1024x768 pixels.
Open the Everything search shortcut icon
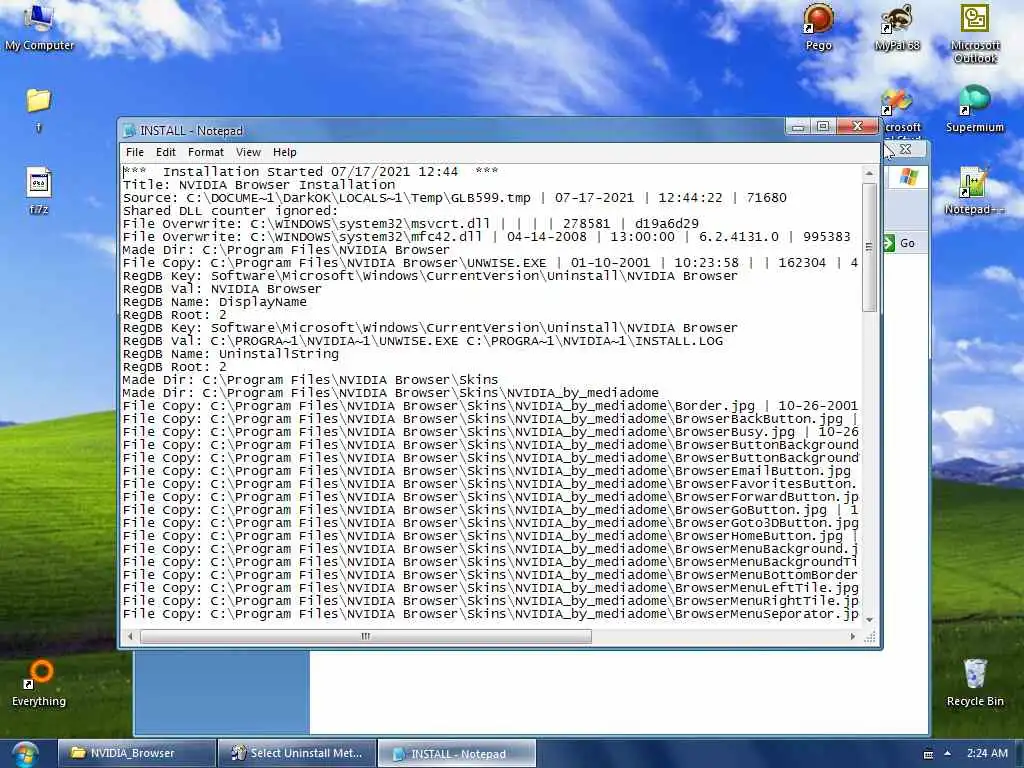39,684
